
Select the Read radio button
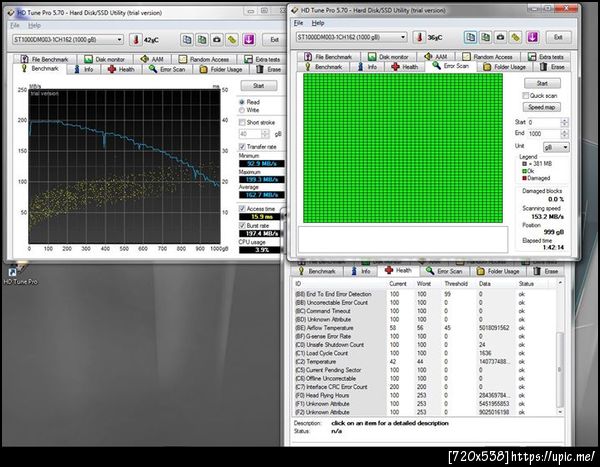[x=242, y=102]
